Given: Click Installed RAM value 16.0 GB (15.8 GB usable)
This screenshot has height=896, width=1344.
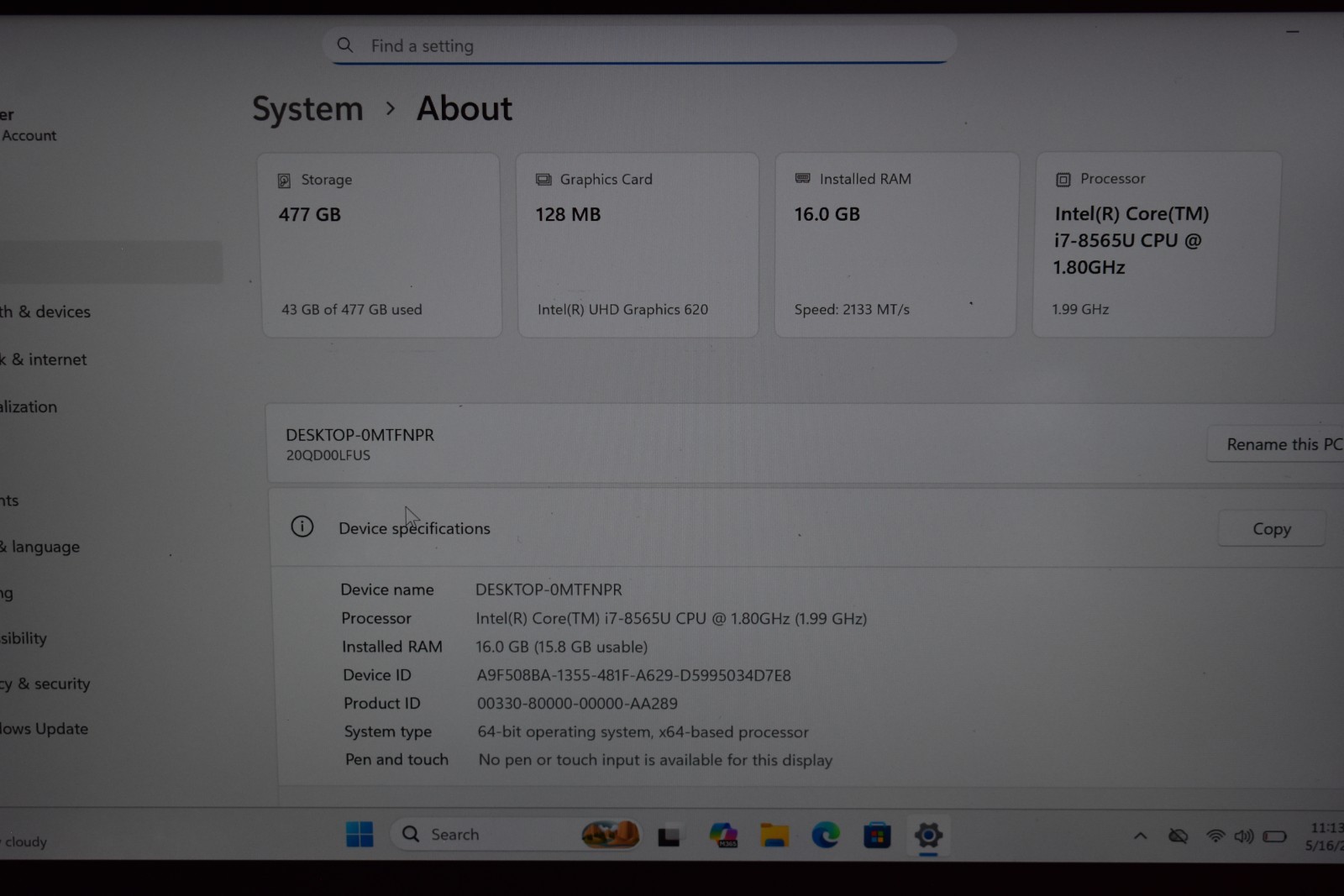Looking at the screenshot, I should tap(562, 647).
